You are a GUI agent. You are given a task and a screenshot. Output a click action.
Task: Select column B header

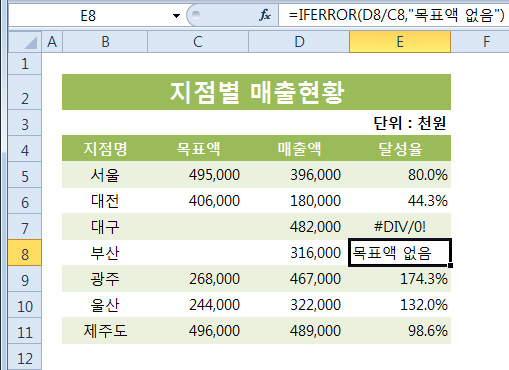(105, 42)
